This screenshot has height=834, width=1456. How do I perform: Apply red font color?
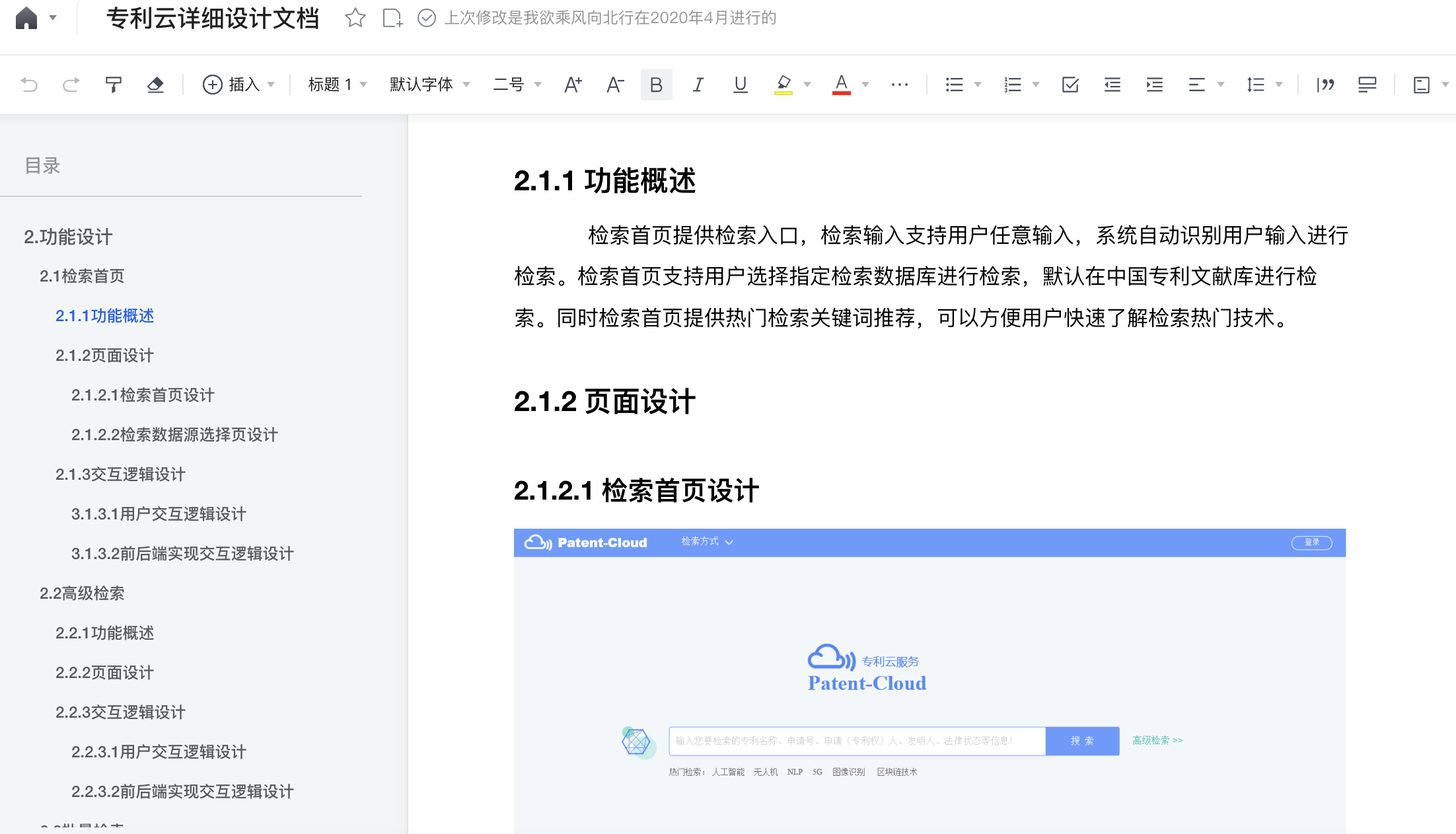point(841,85)
